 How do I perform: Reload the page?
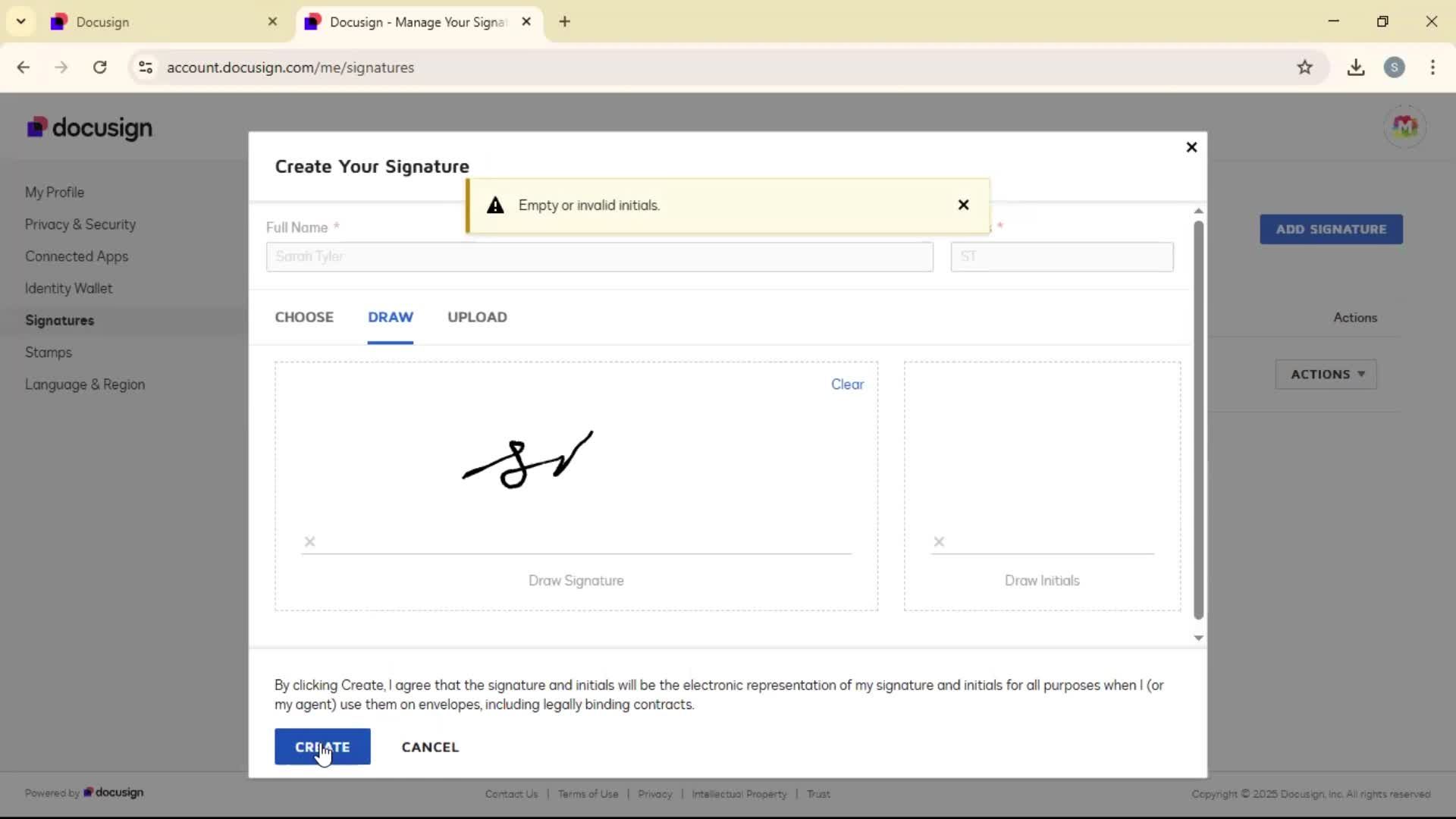99,67
